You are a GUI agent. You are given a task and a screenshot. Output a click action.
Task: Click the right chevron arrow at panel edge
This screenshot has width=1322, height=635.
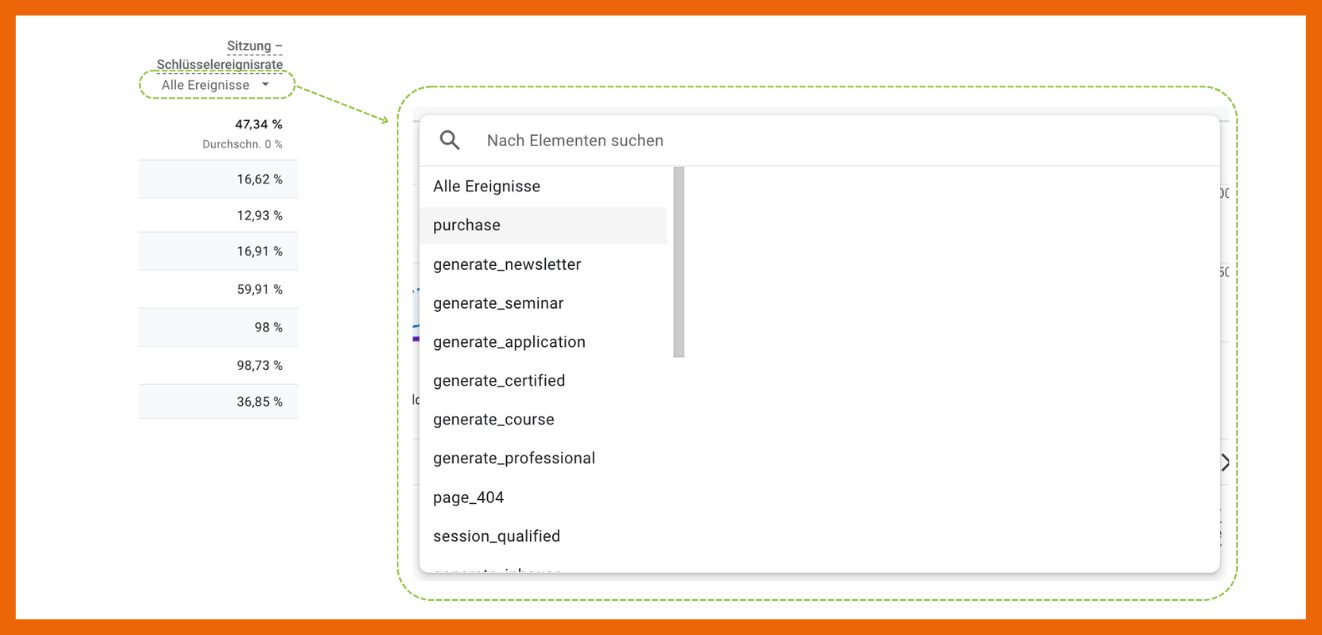1224,462
